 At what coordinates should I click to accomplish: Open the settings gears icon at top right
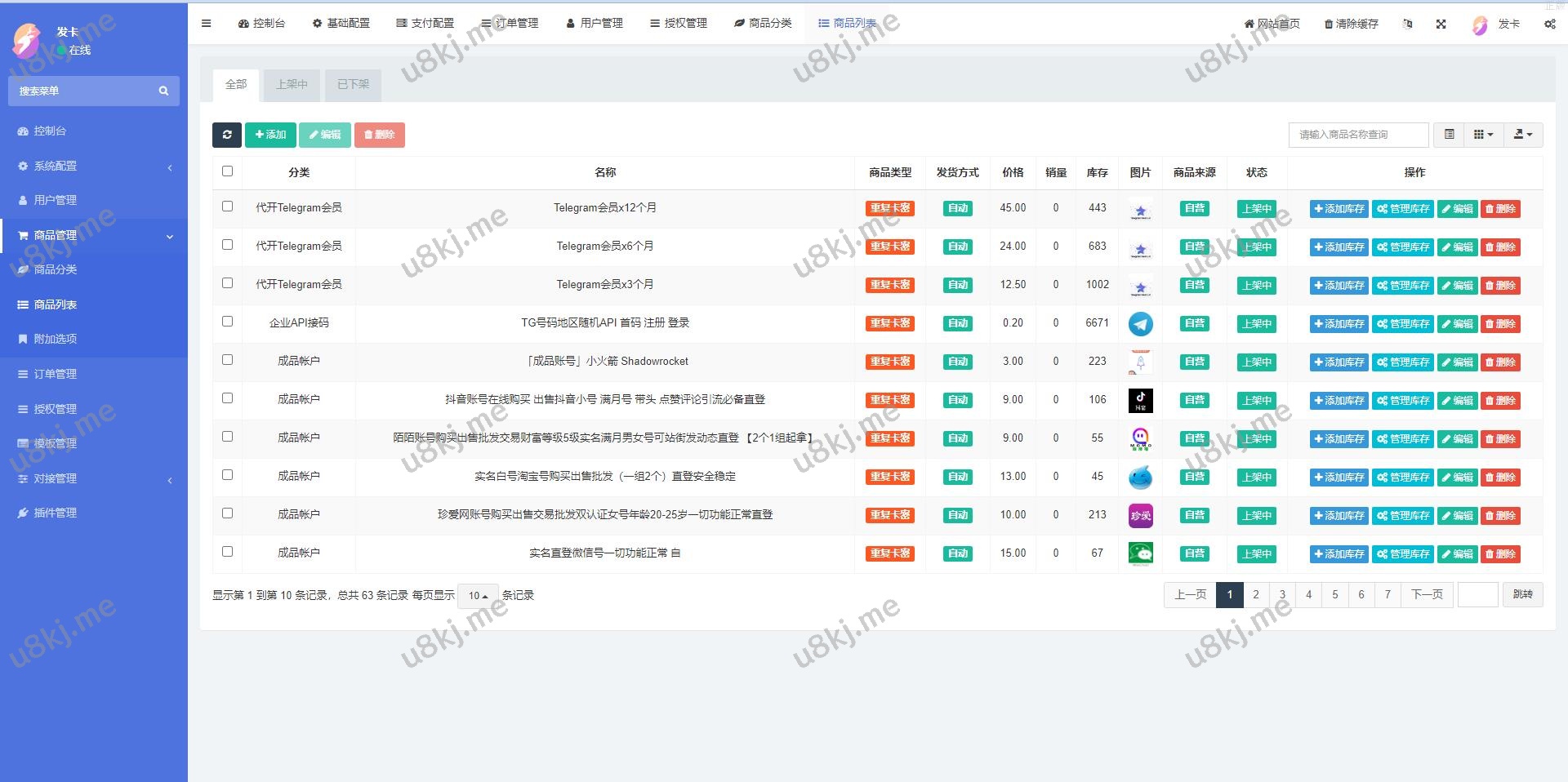tap(1549, 24)
